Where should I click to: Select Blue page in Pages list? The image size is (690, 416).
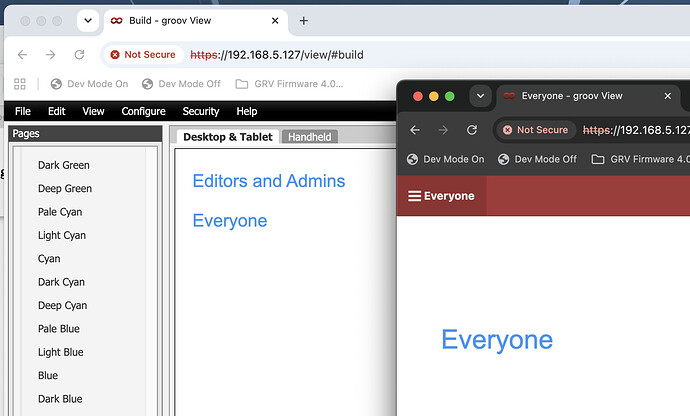pyautogui.click(x=48, y=375)
